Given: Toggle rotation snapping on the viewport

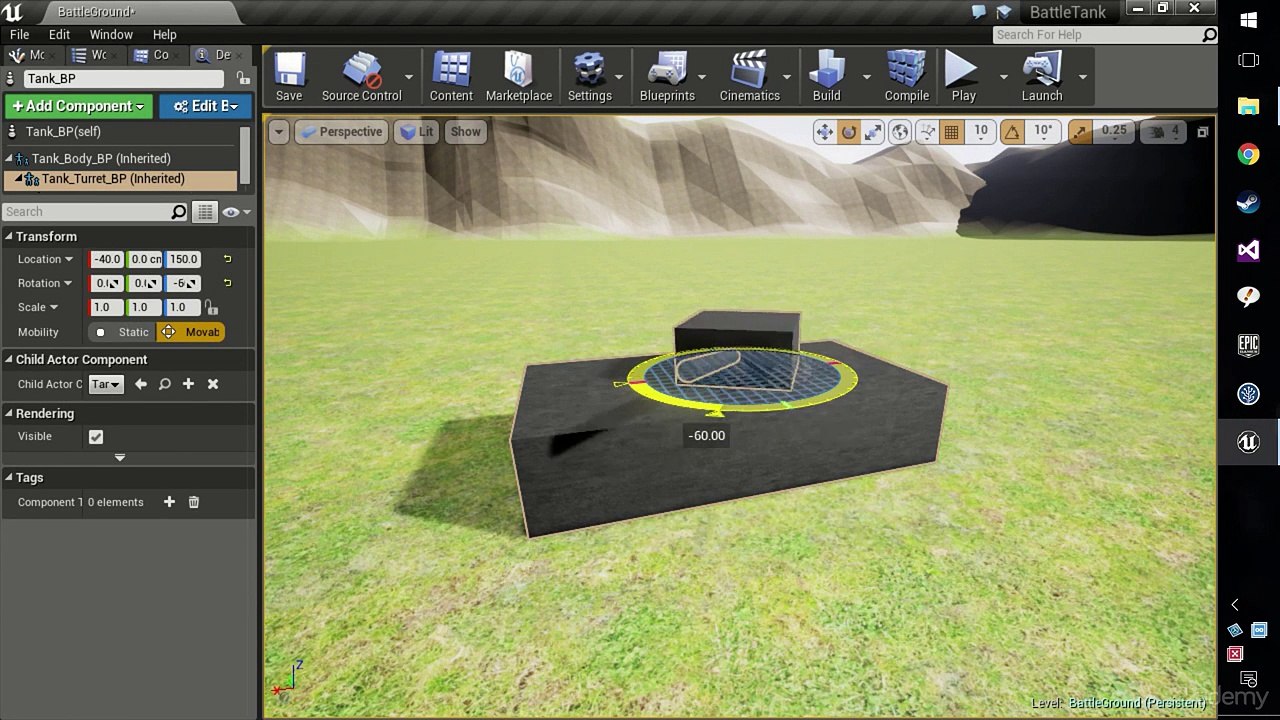Looking at the screenshot, I should tap(1012, 132).
